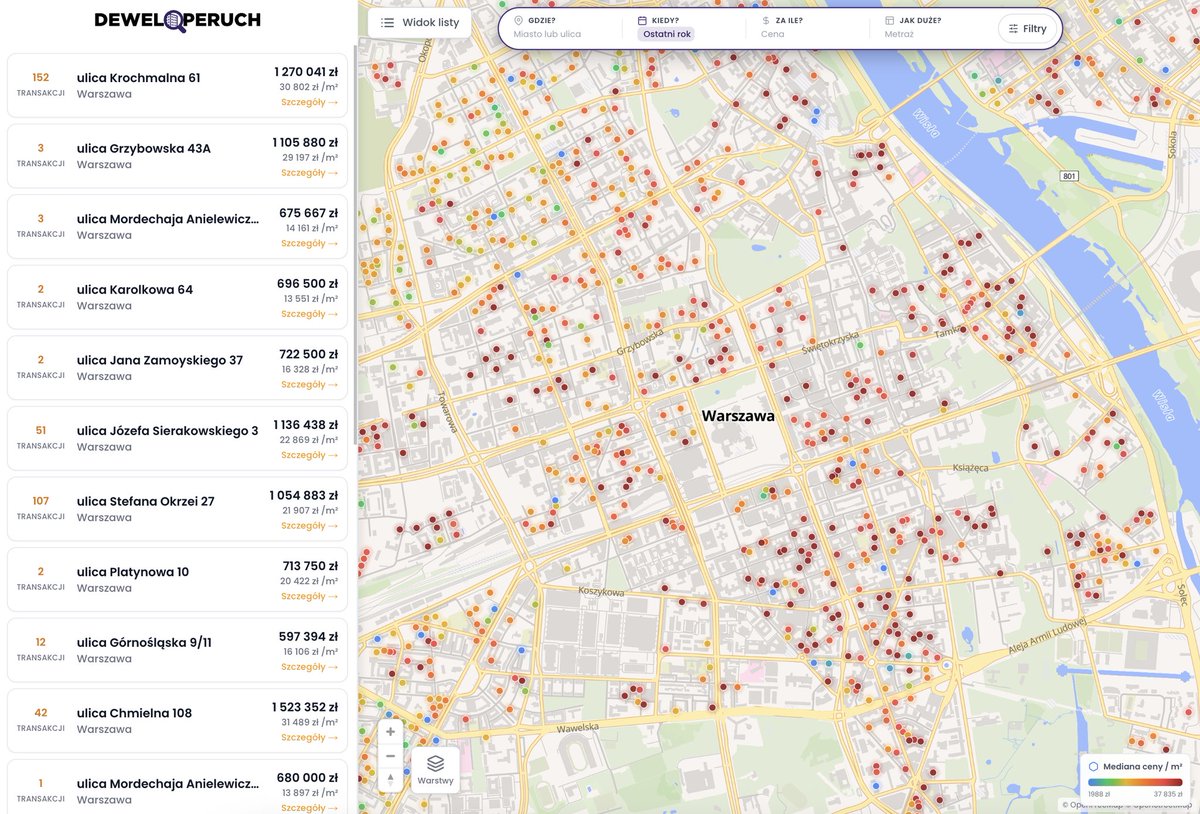
Task: Click the location pin icon beside Gdzie
Action: click(x=518, y=20)
